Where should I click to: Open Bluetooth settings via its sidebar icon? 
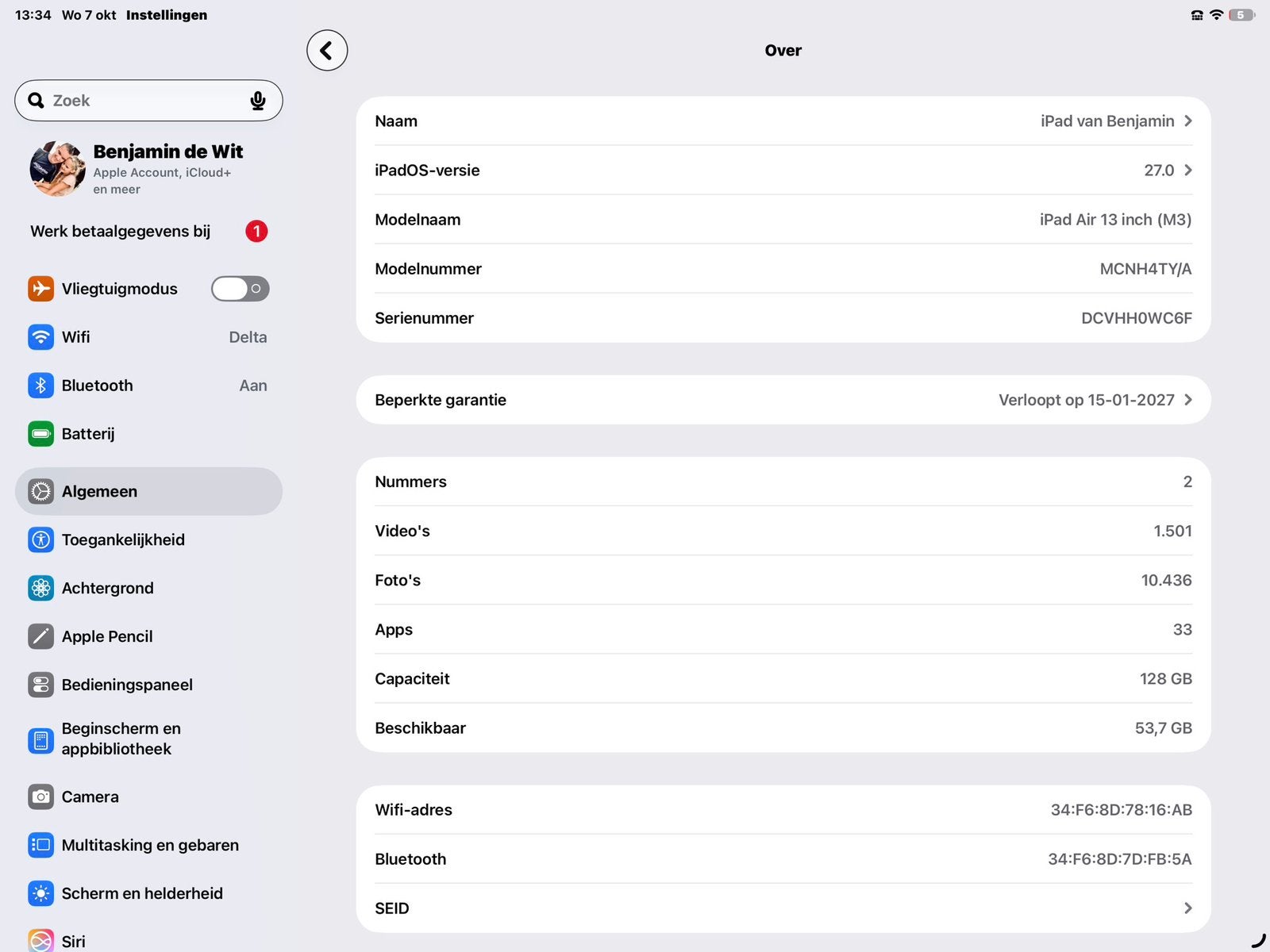click(40, 386)
